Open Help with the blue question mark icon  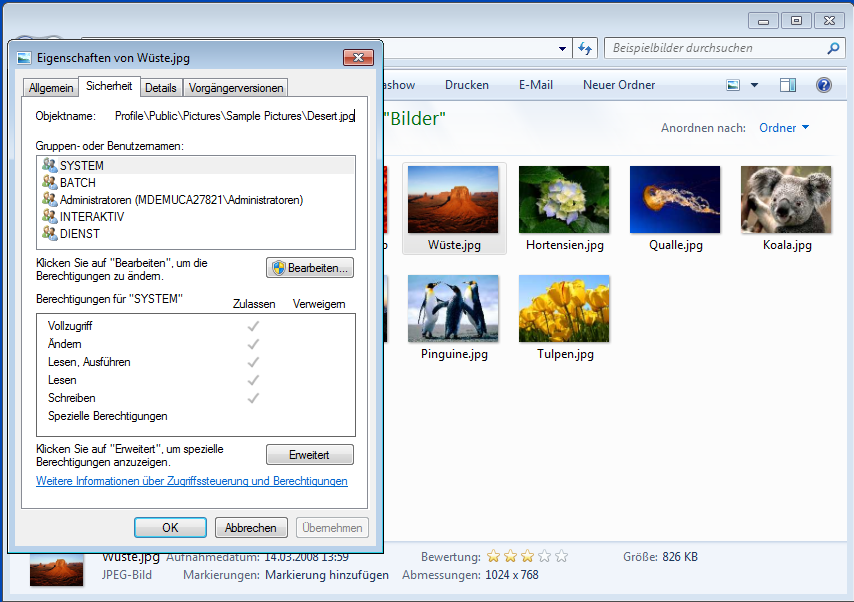(x=824, y=85)
